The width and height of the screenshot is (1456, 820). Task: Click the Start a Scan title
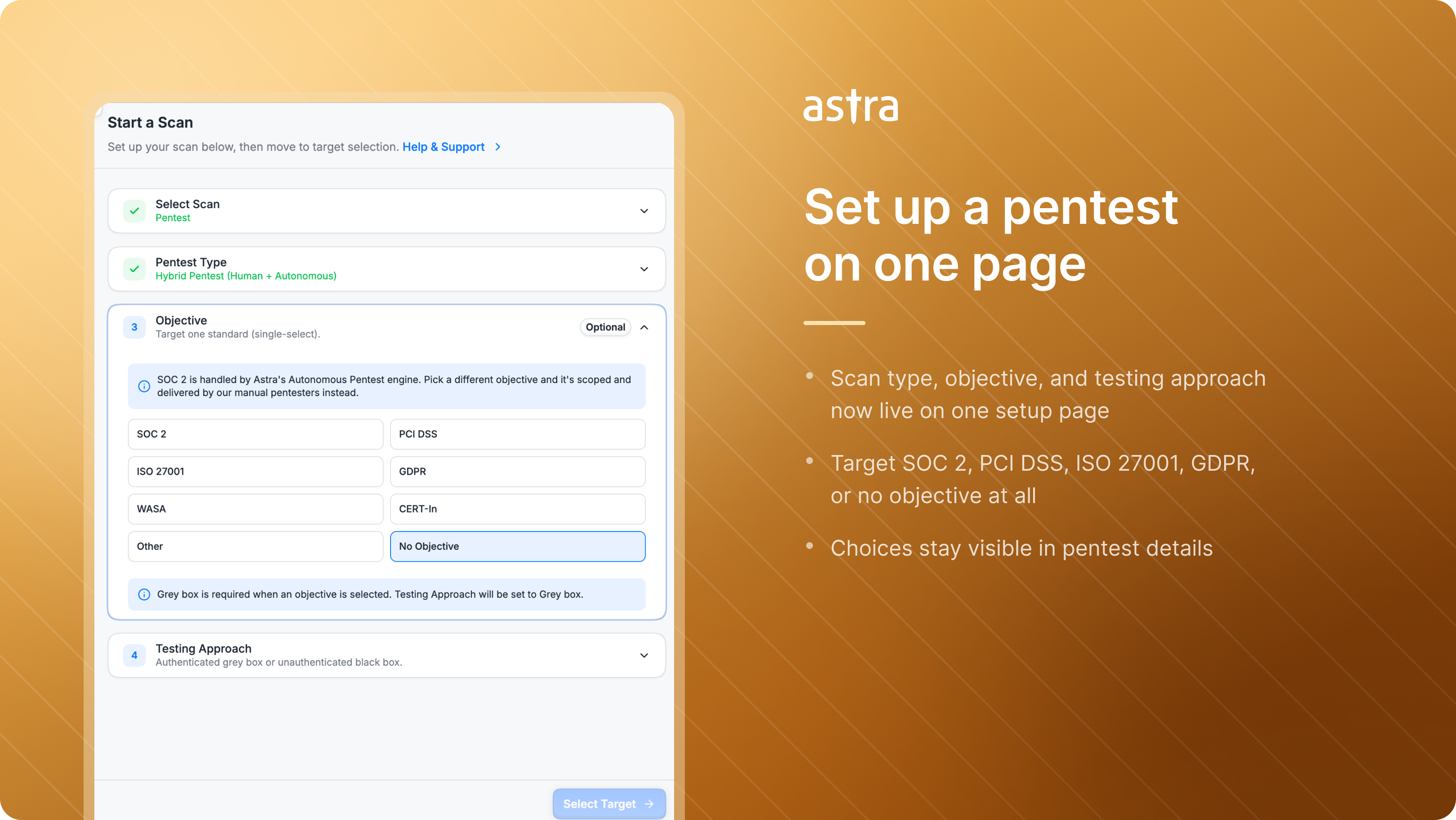(151, 123)
